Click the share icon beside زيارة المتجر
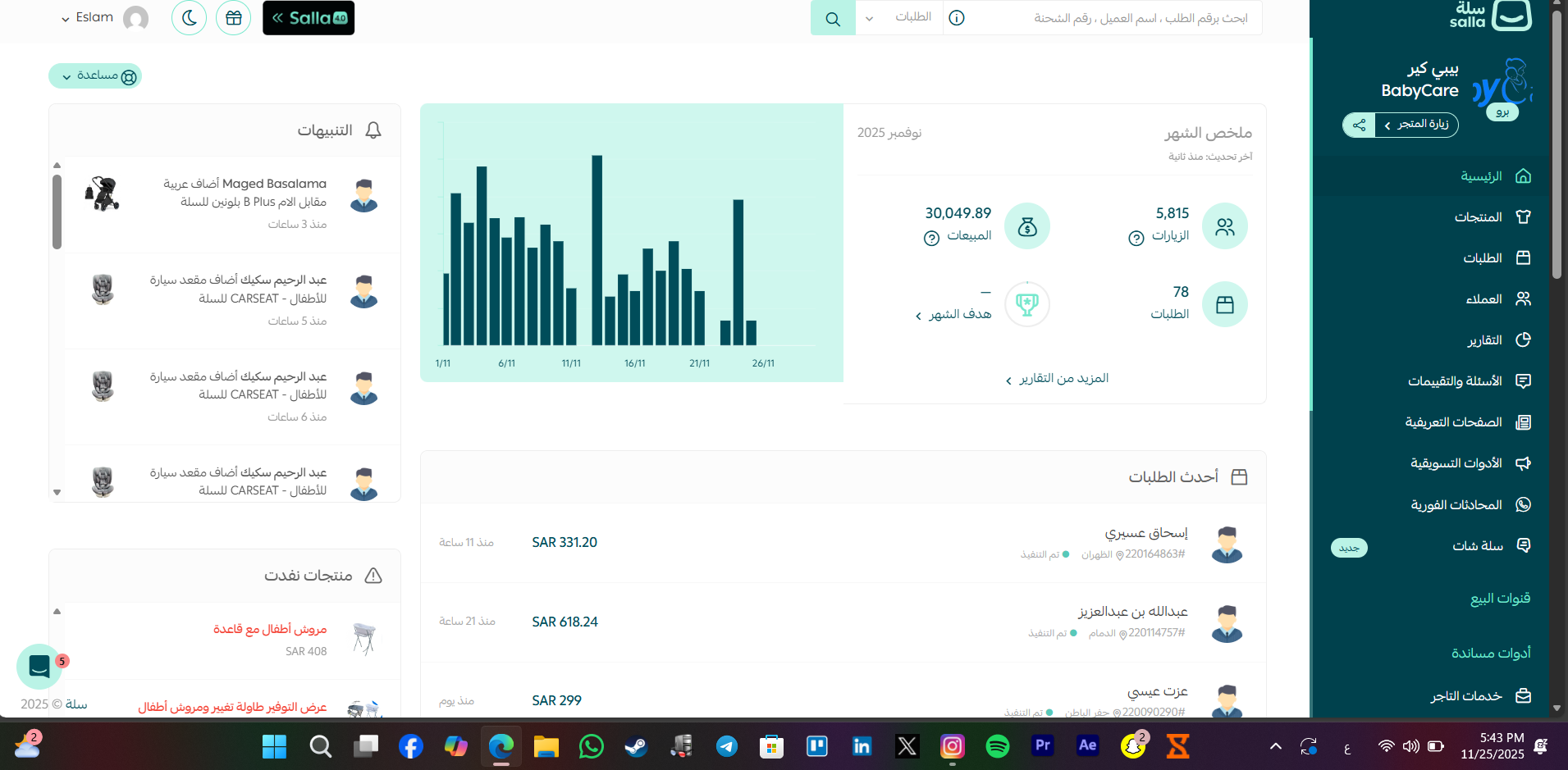 point(1359,125)
